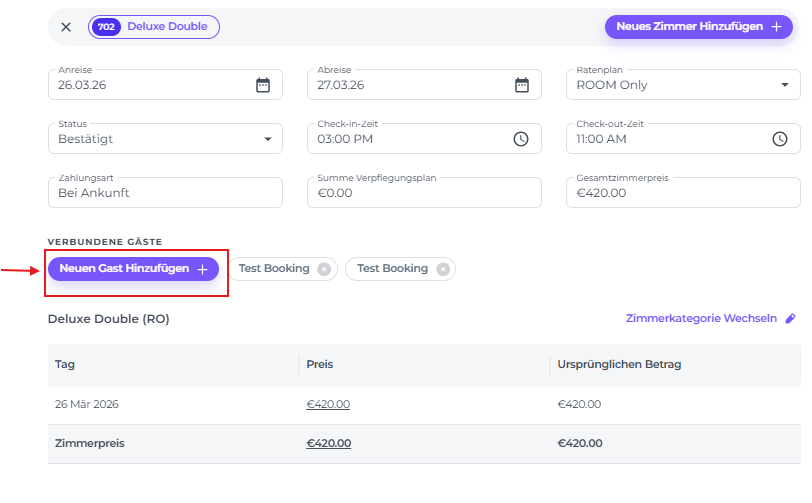Open the Abreise calendar picker icon
812x503 pixels.
click(521, 85)
